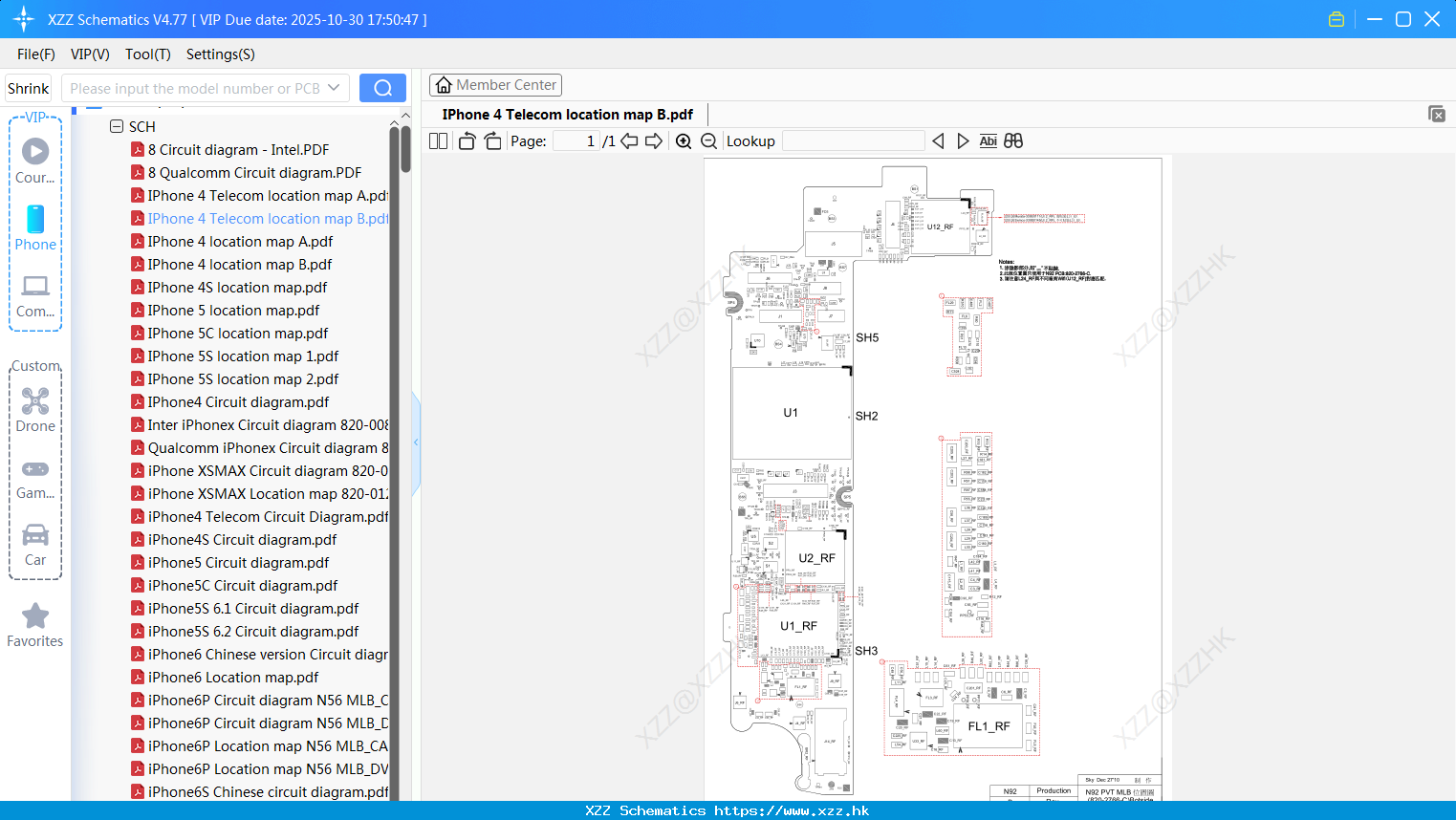Zoom out with magnifier minus icon
The image size is (1456, 820).
(x=709, y=141)
